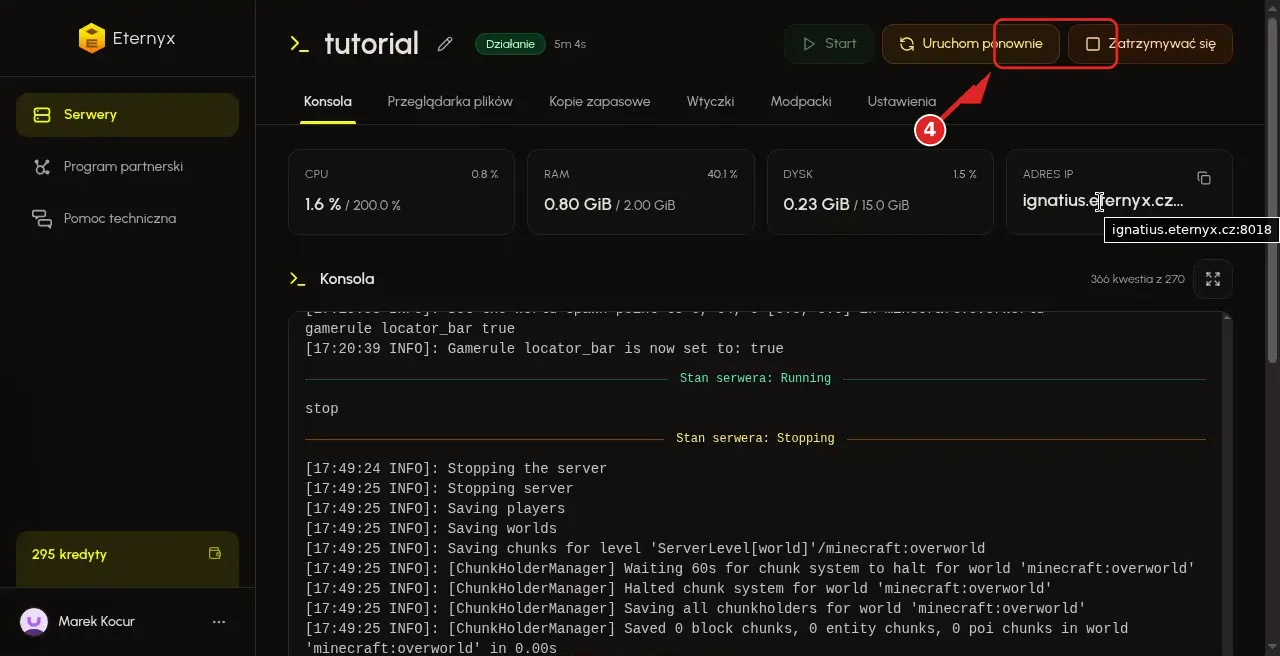Click the Program partnerski icon
Viewport: 1280px width, 656px height.
(42, 167)
